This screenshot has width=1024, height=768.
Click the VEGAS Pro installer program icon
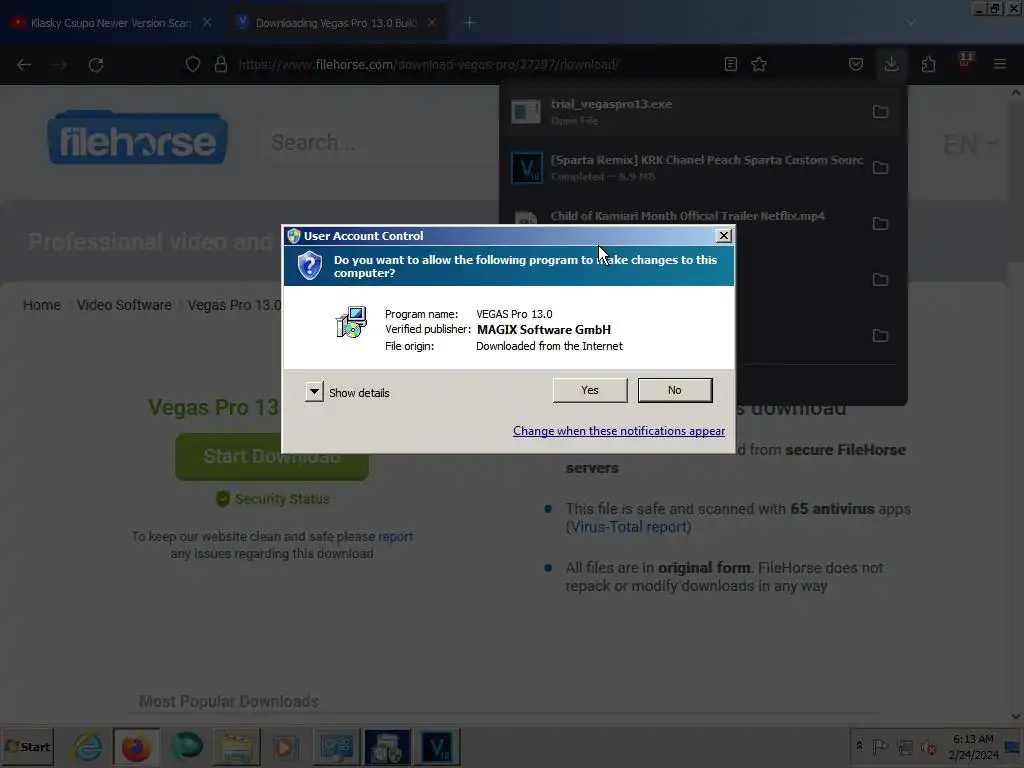[x=351, y=322]
